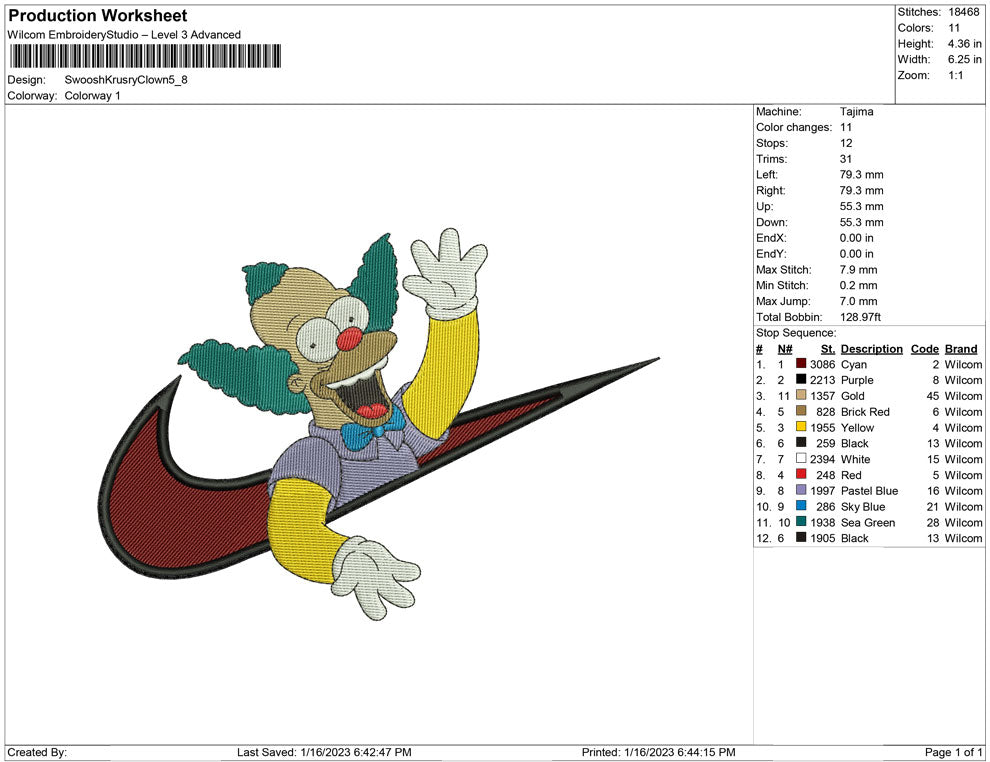Click the Zoom value '1:1'
This screenshot has width=990, height=762.
pyautogui.click(x=955, y=75)
